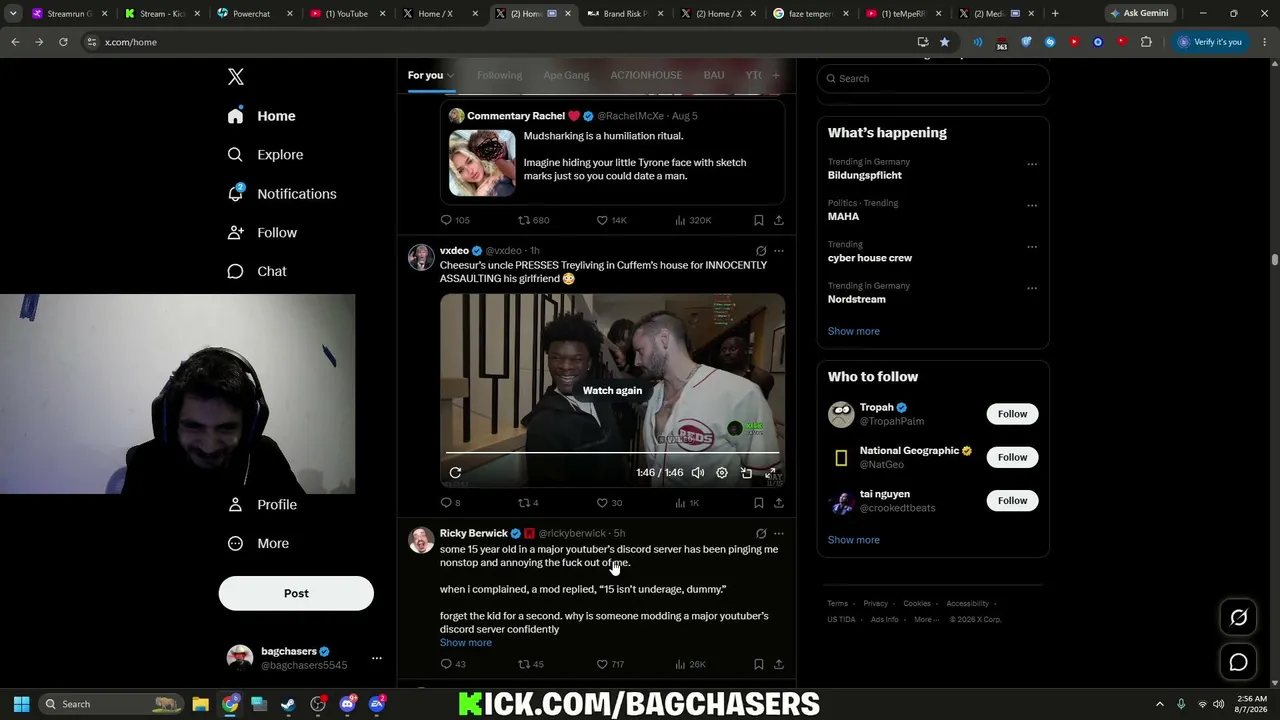Share the post with 14K likes
The image size is (1280, 720).
778,220
